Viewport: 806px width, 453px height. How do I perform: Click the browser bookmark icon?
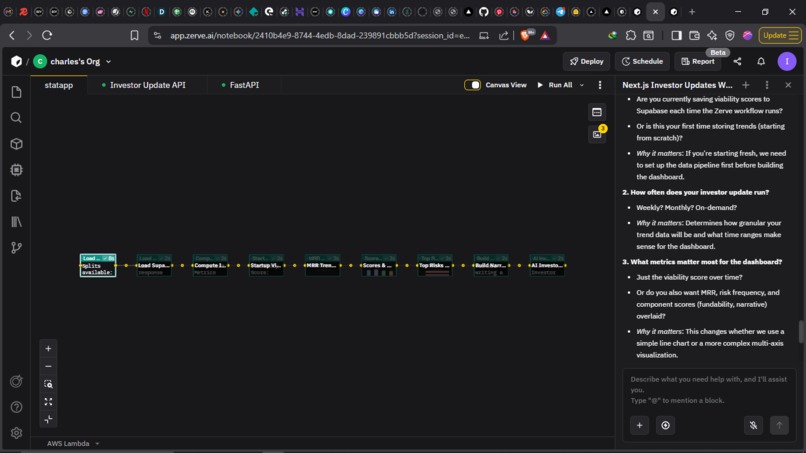134,35
